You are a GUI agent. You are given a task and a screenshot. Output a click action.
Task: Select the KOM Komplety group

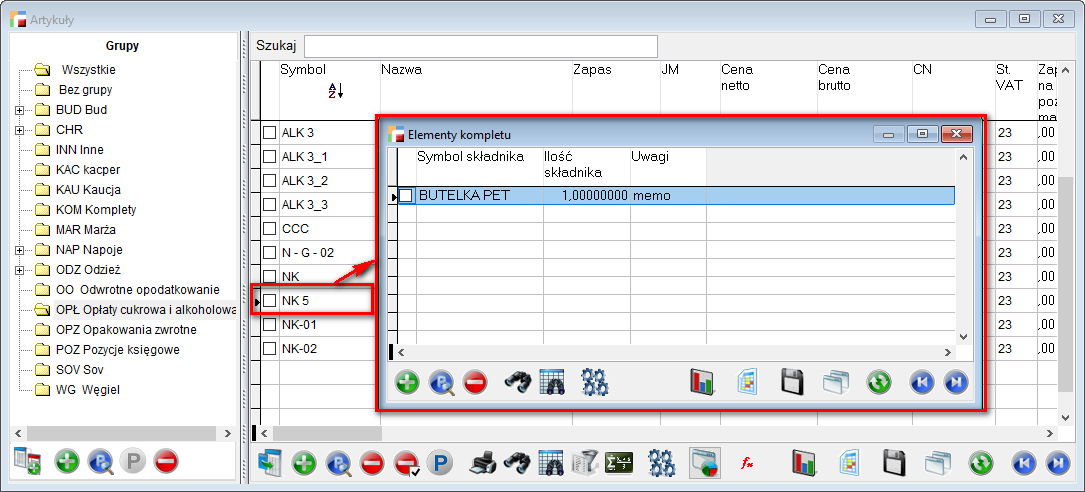click(x=96, y=210)
